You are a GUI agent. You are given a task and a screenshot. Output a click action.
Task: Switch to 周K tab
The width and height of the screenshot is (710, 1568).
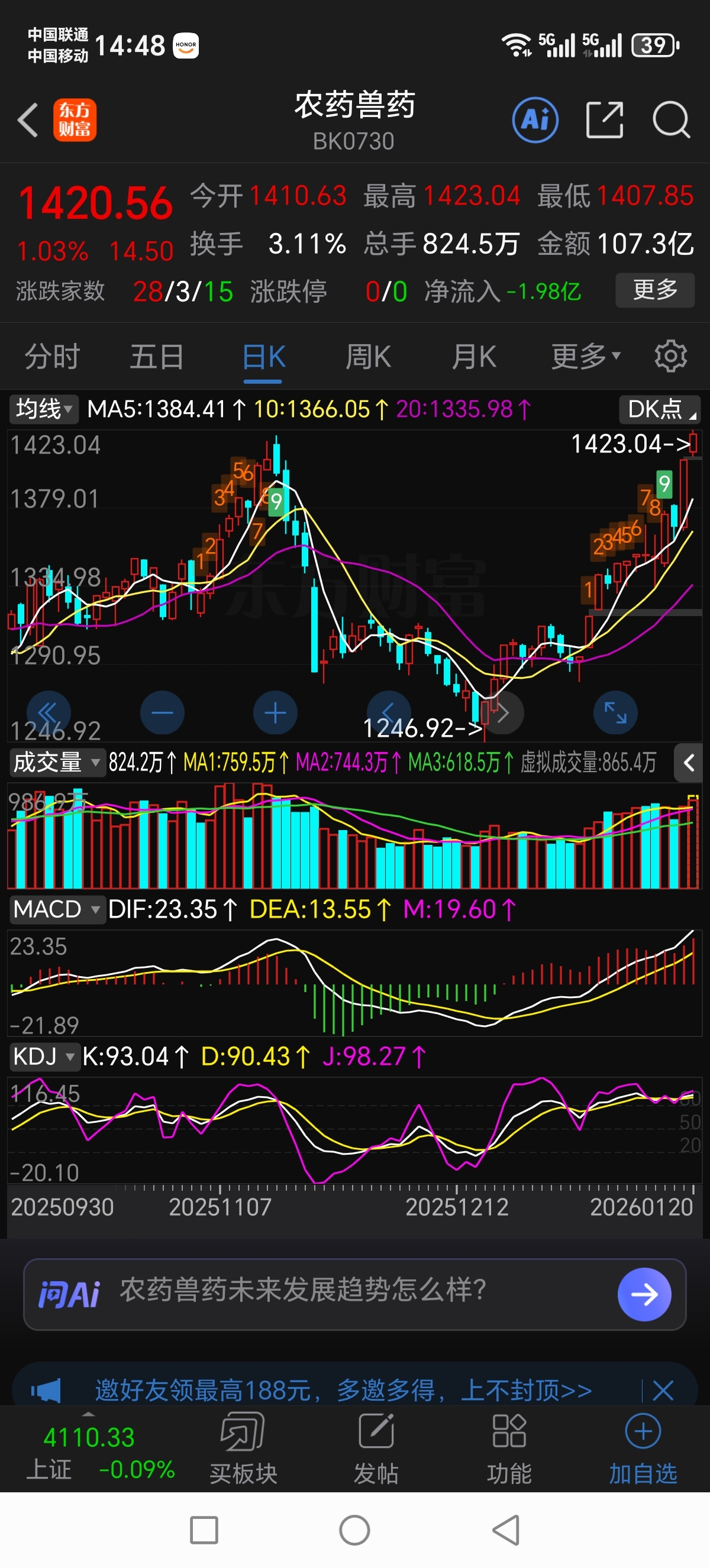[x=368, y=356]
